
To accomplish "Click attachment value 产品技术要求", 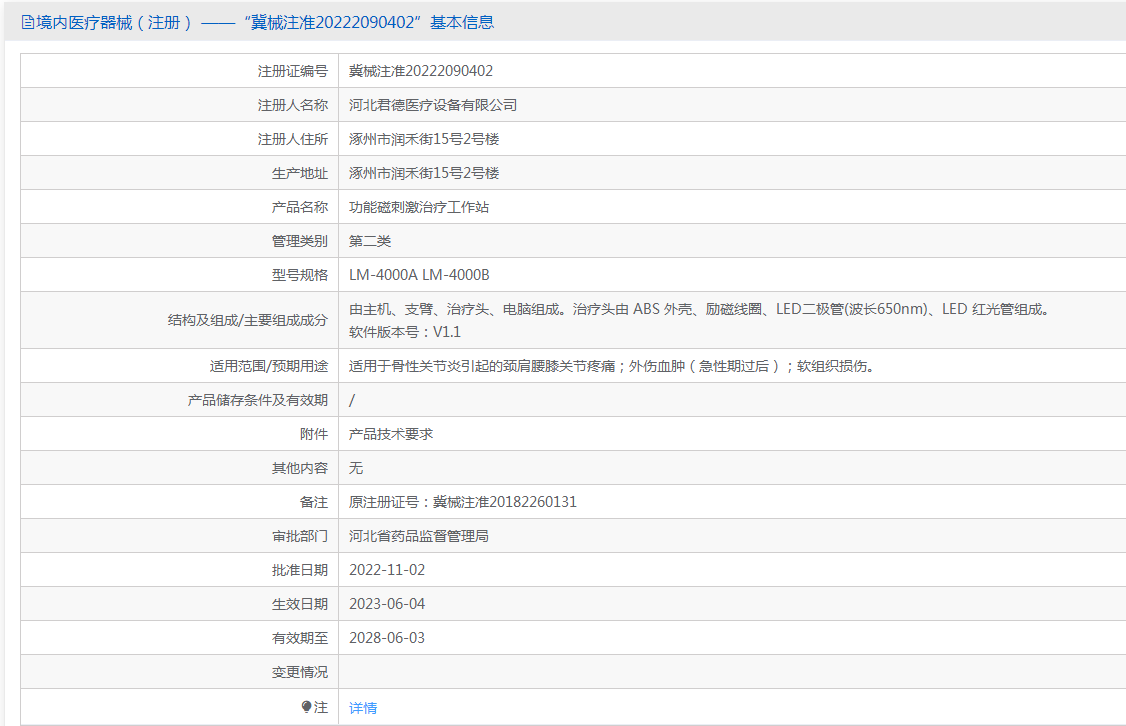I will coord(391,434).
